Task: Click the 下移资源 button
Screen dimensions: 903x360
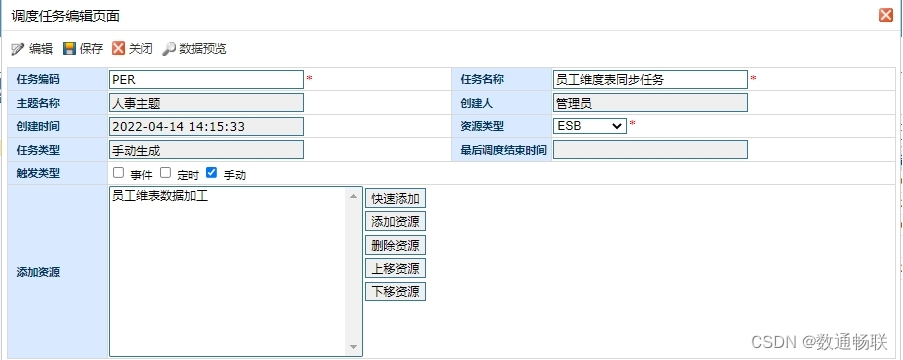Action: click(395, 291)
